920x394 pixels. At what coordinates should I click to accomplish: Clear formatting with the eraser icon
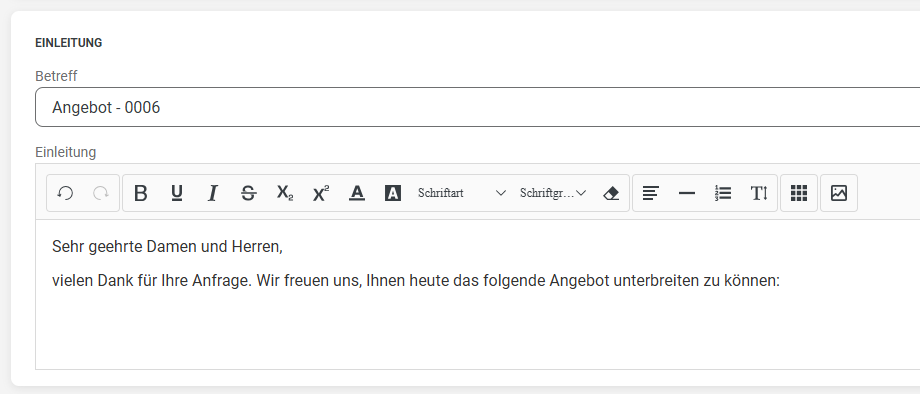coord(611,193)
